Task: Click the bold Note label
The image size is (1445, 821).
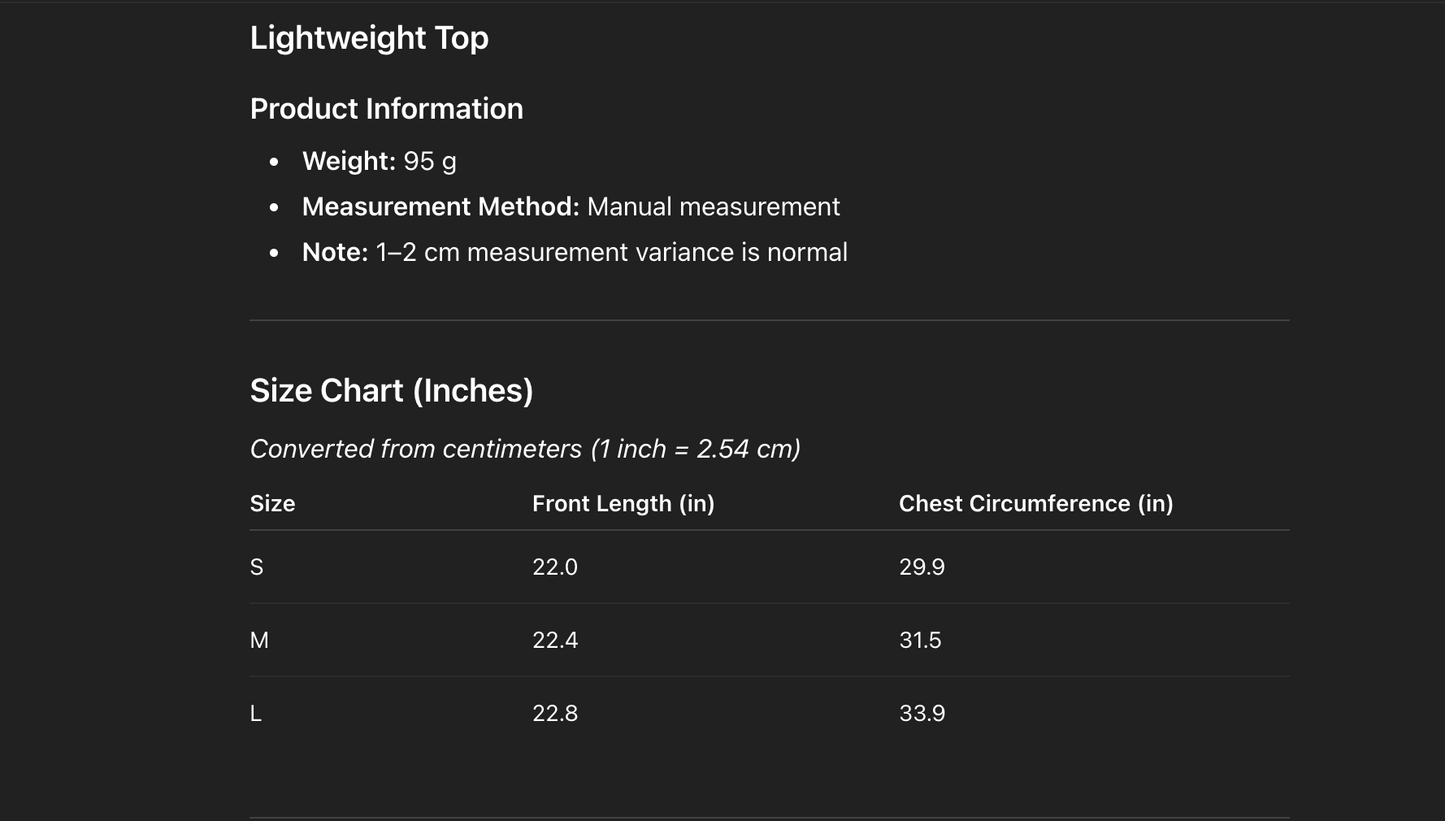Action: coord(334,252)
